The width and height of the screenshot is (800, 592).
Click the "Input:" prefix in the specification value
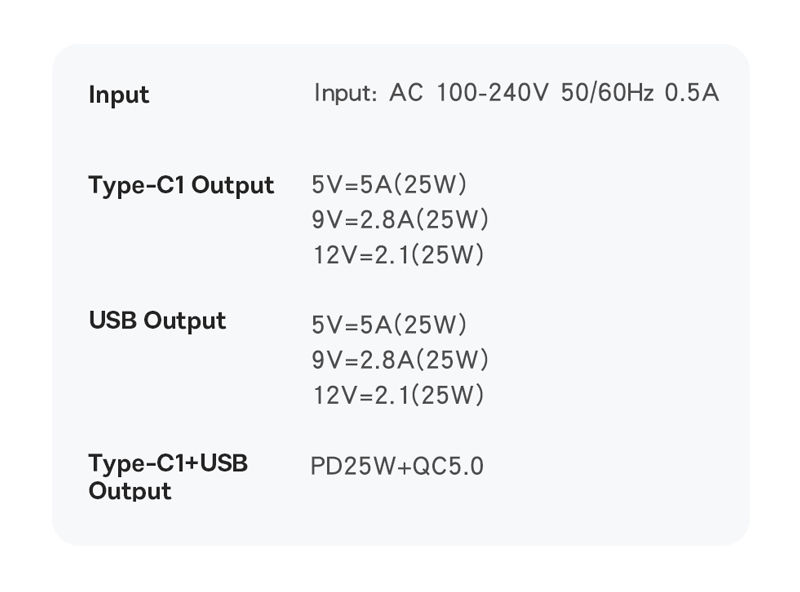pos(345,93)
